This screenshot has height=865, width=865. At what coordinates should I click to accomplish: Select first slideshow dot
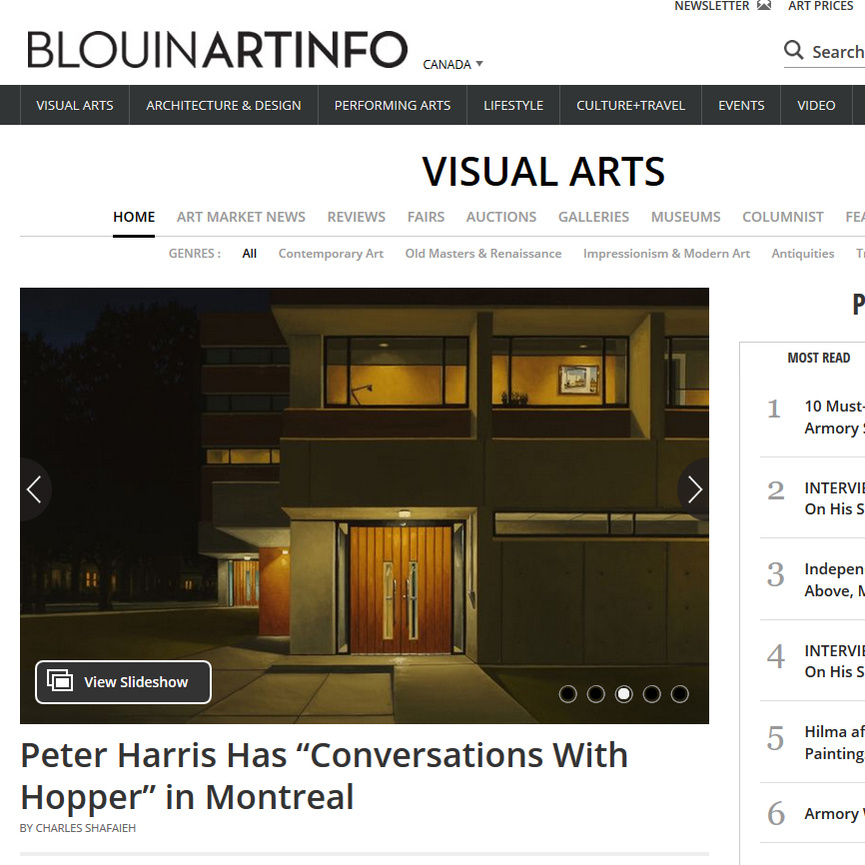tap(568, 693)
